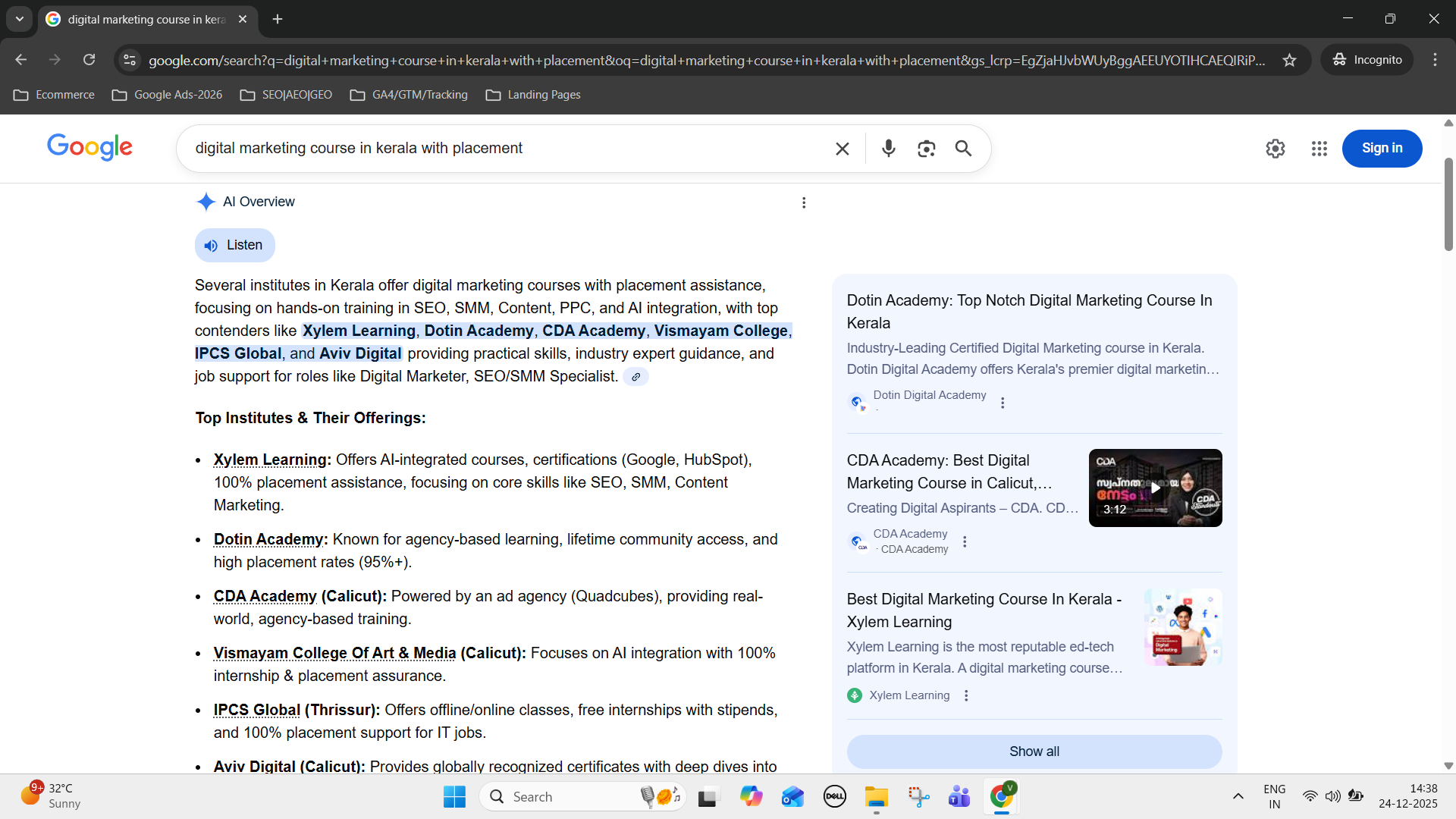Show hidden system tray icons
Image resolution: width=1456 pixels, height=819 pixels.
1238,796
